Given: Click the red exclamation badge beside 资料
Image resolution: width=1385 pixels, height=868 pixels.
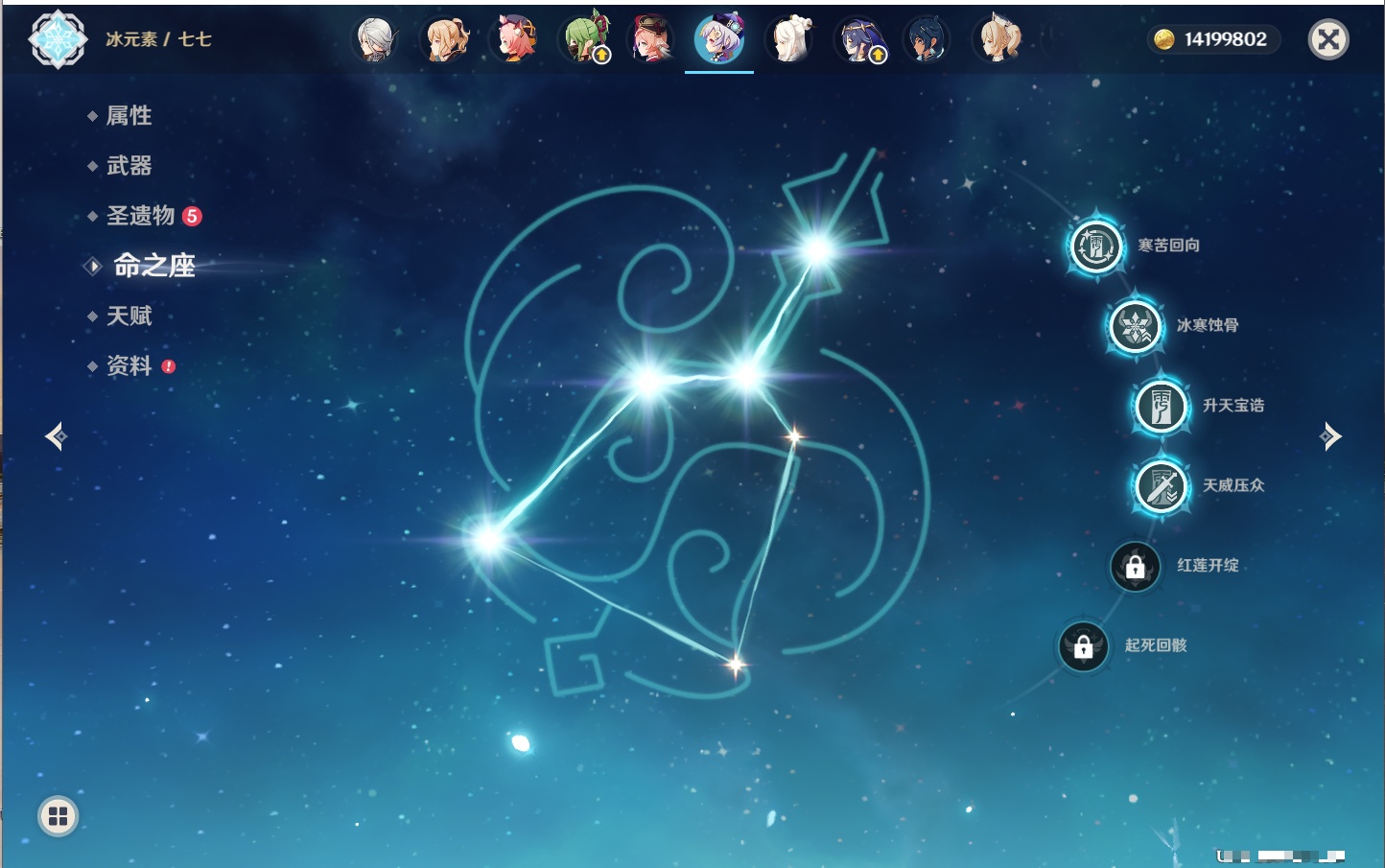Looking at the screenshot, I should point(169,366).
